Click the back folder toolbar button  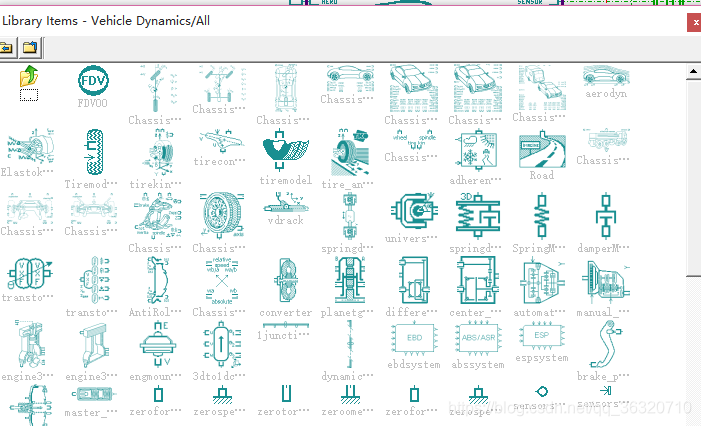click(7, 47)
